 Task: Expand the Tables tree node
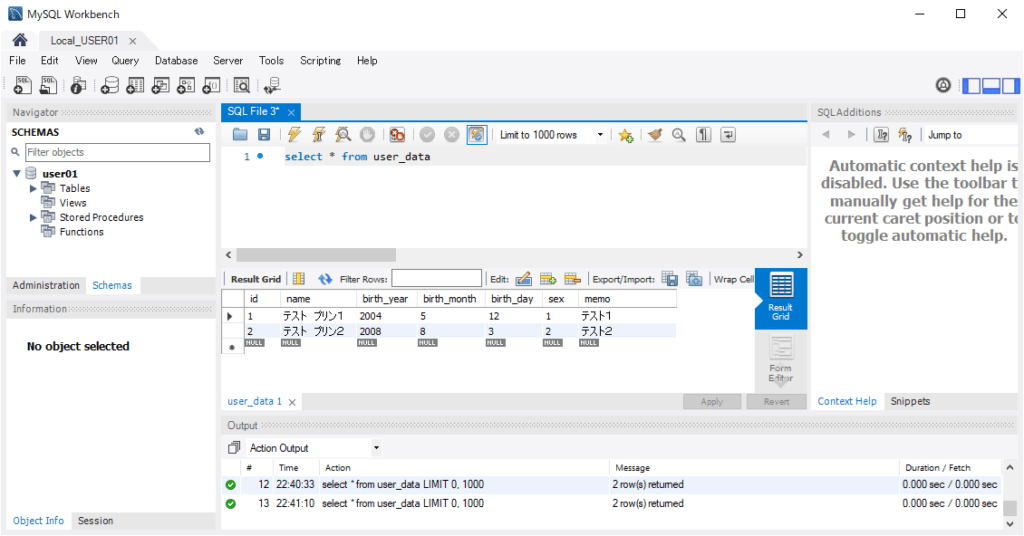34,188
